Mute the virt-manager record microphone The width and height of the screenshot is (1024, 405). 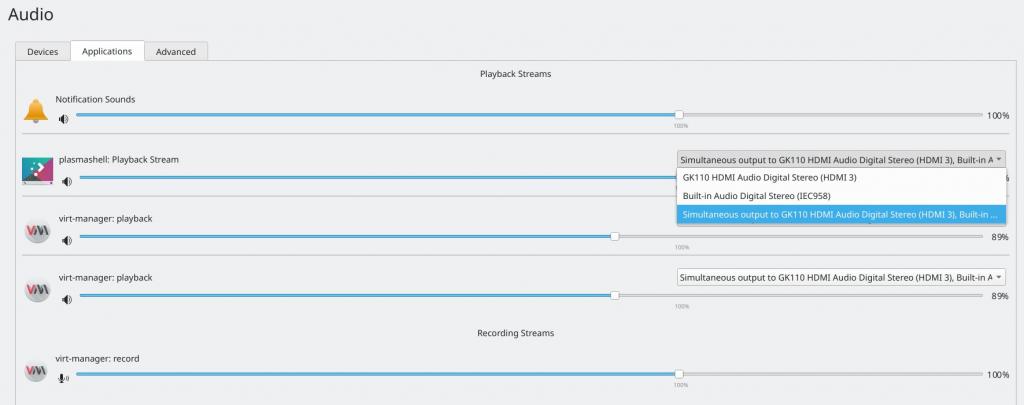point(64,378)
